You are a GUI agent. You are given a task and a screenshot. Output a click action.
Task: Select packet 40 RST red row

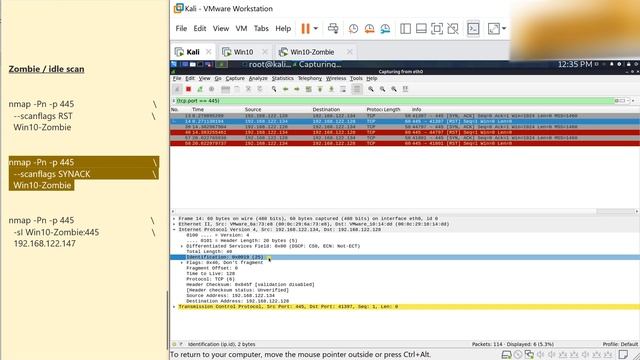point(405,132)
